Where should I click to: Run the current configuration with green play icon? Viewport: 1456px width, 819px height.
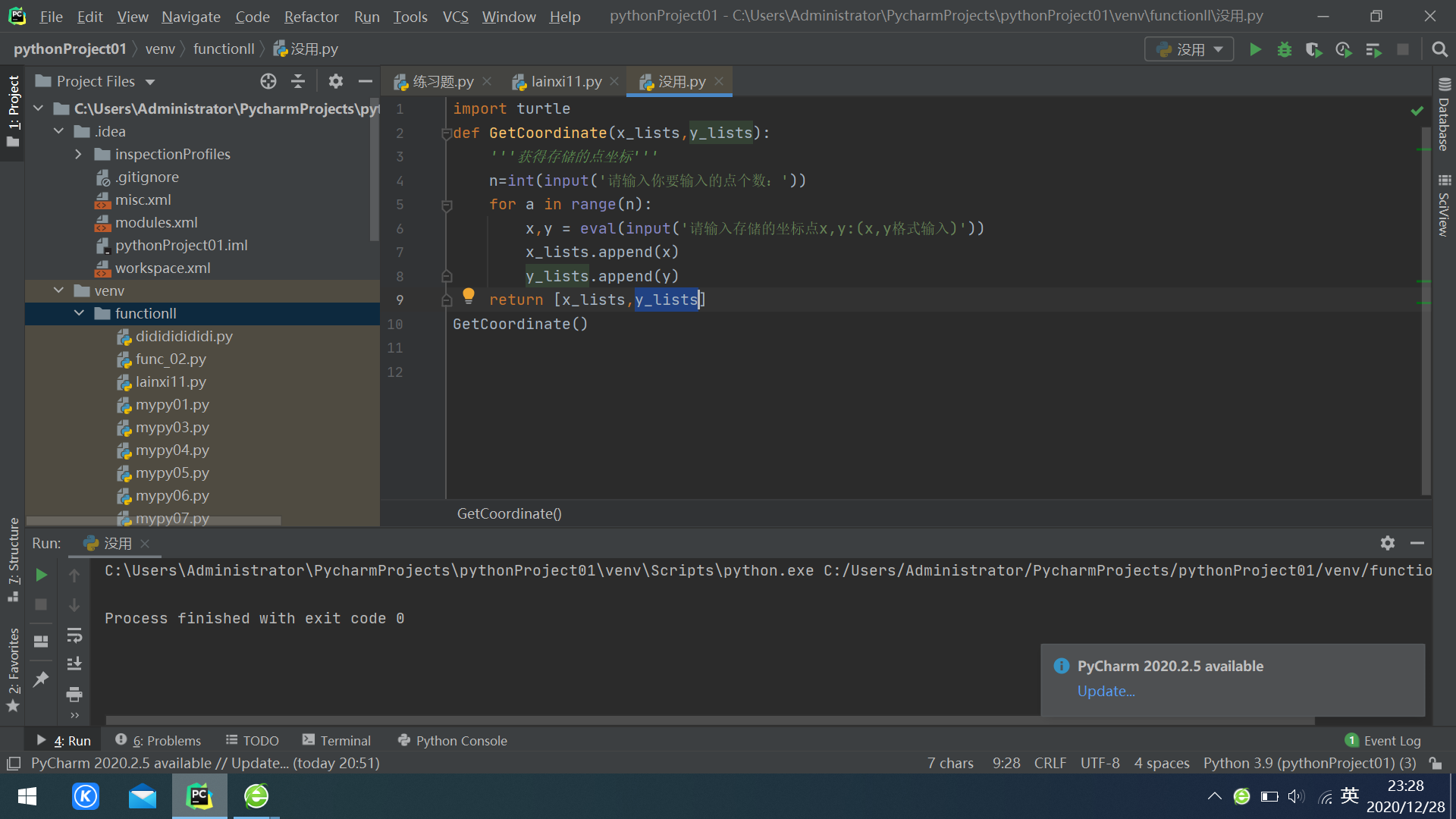(x=1255, y=49)
